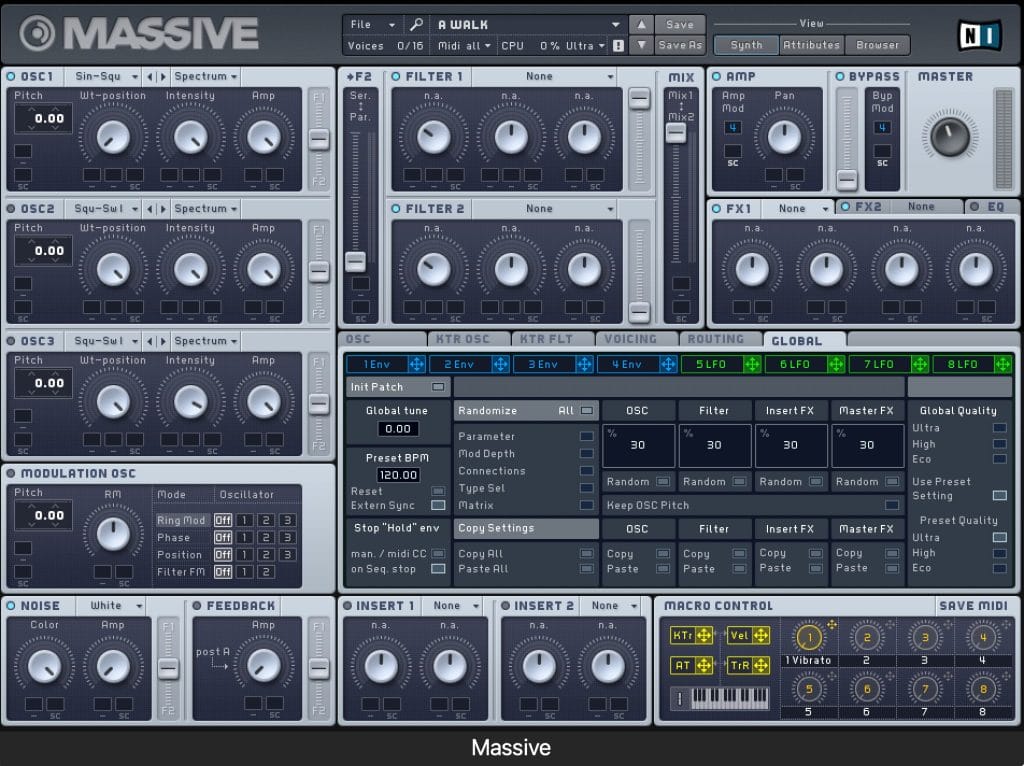Open the Browser view
1024x766 pixels.
click(x=877, y=45)
